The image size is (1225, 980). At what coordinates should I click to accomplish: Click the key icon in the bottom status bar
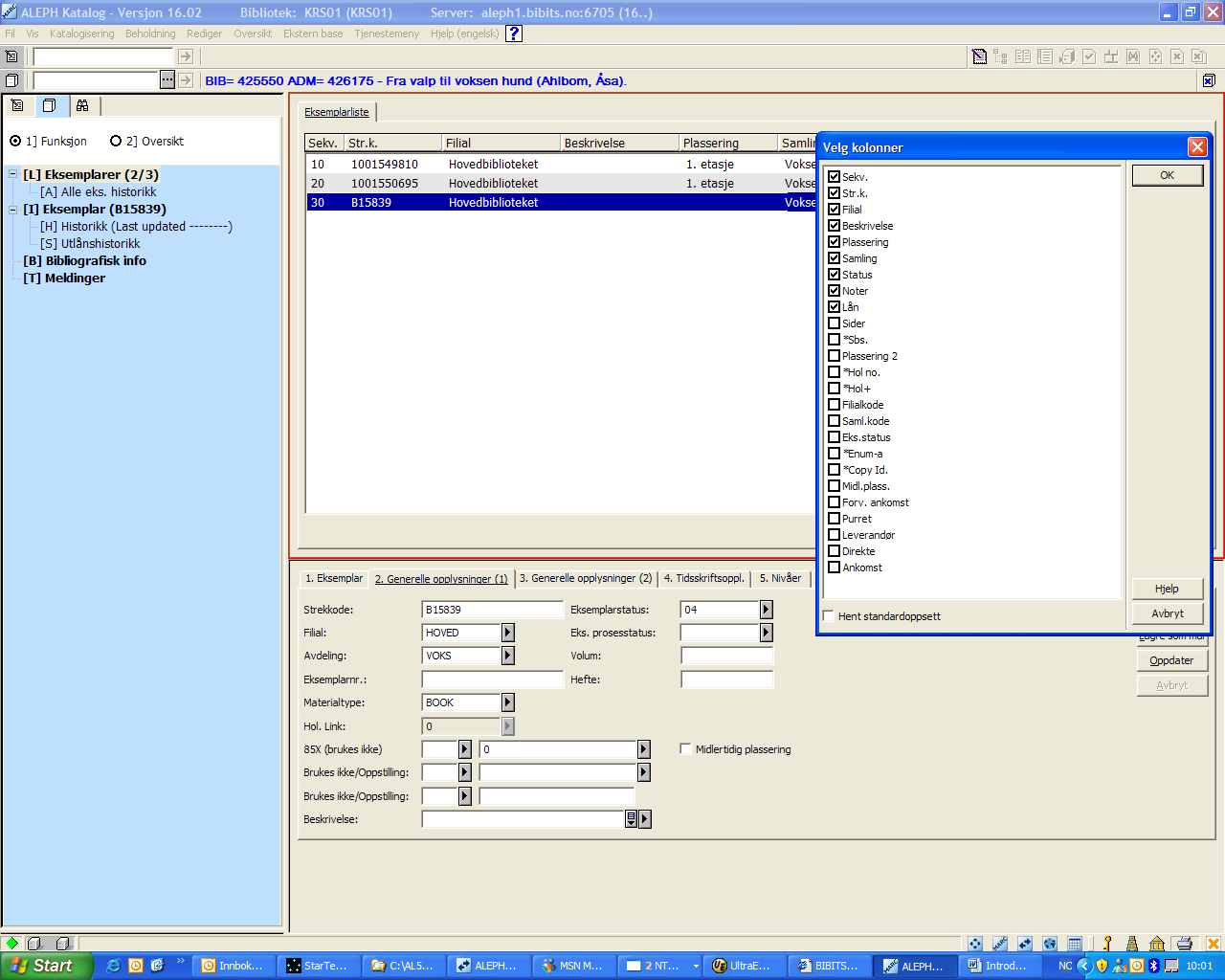tap(1107, 944)
